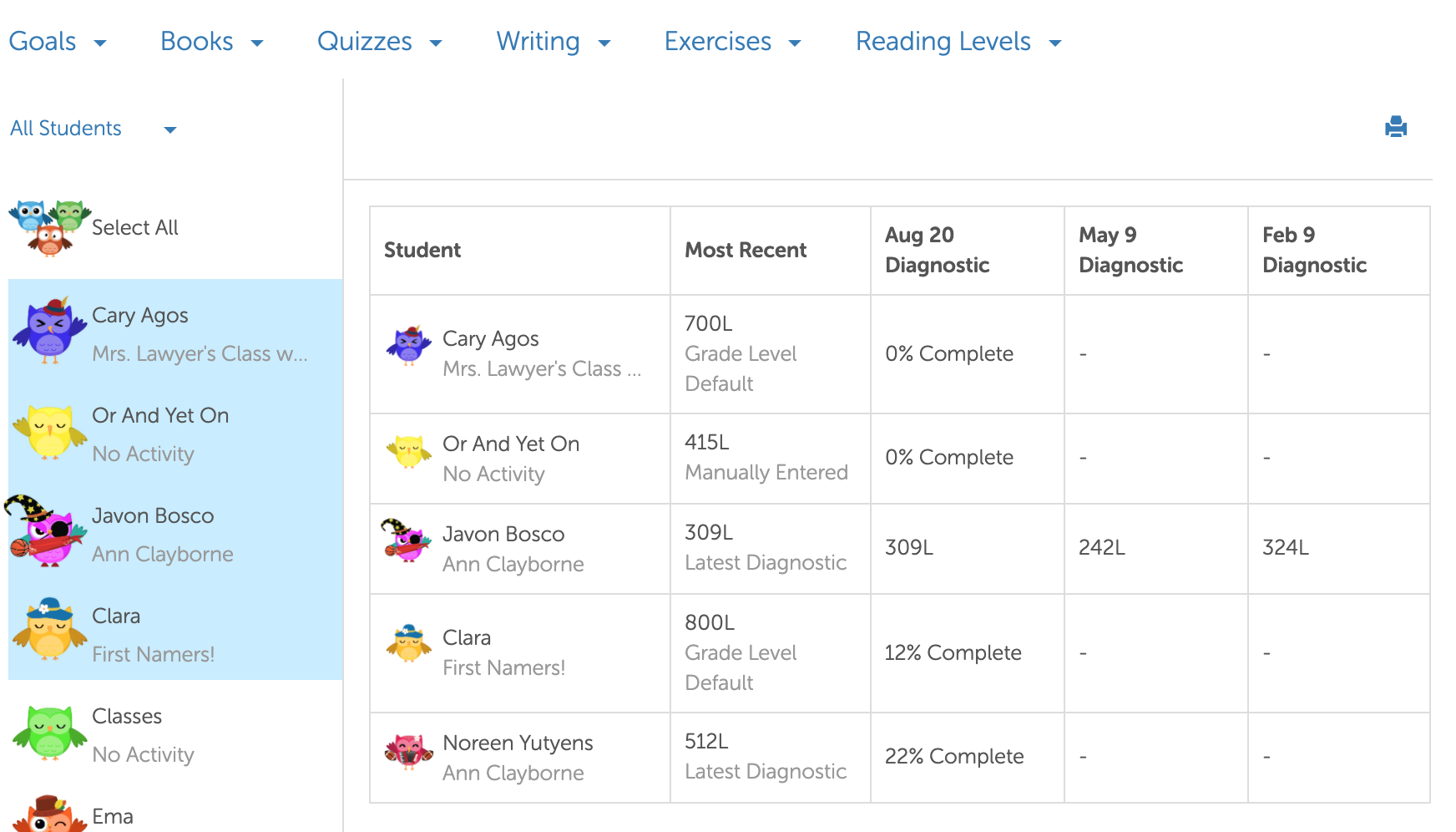Click the green Classes owl avatar
The height and width of the screenshot is (832, 1456).
[50, 733]
